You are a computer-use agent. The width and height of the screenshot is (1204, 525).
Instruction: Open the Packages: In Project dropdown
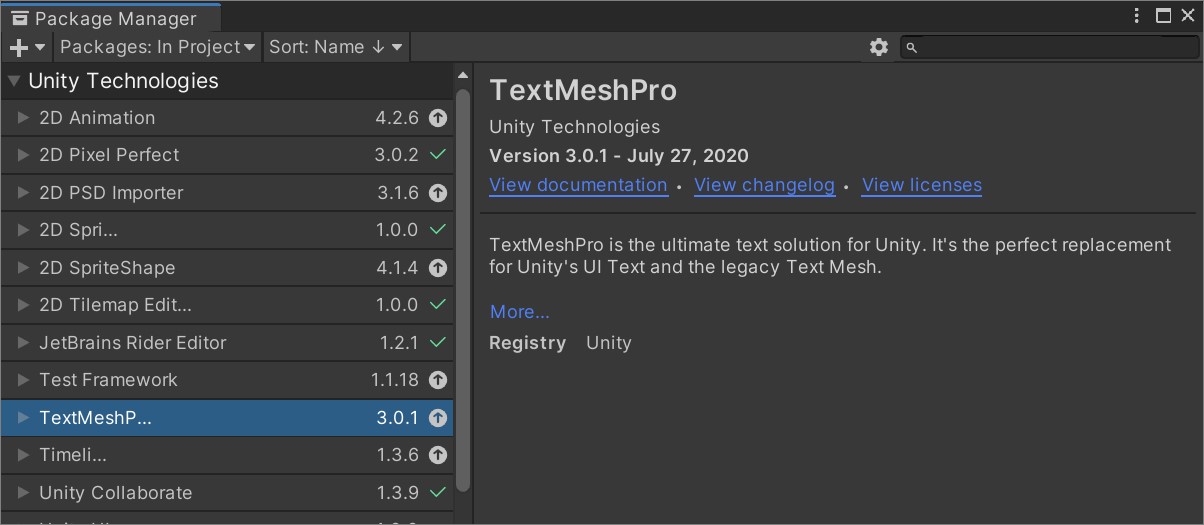pyautogui.click(x=157, y=47)
